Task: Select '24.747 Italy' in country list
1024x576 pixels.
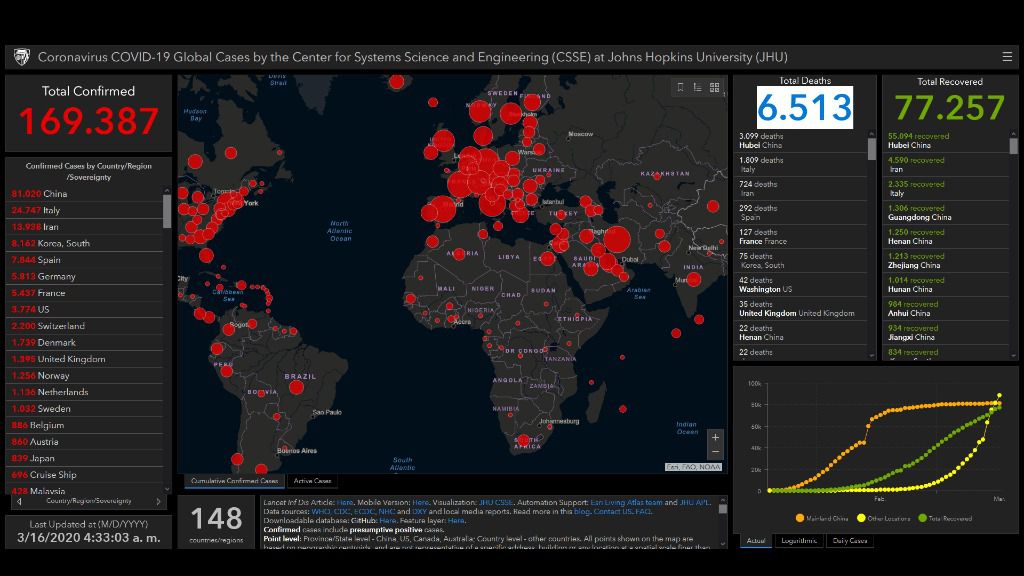Action: point(84,210)
